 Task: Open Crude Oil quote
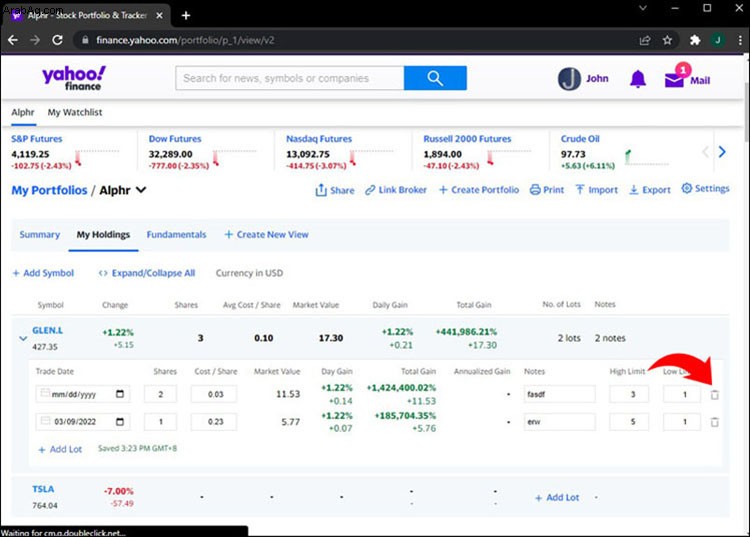point(580,139)
